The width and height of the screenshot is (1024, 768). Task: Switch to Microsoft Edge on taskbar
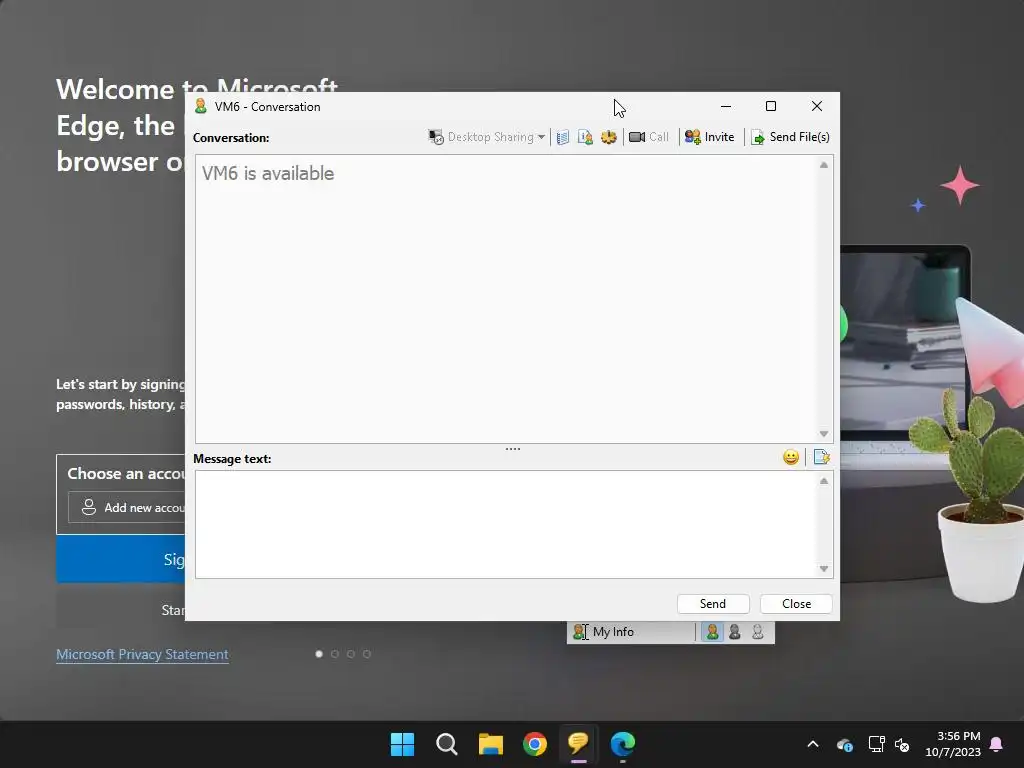point(623,744)
